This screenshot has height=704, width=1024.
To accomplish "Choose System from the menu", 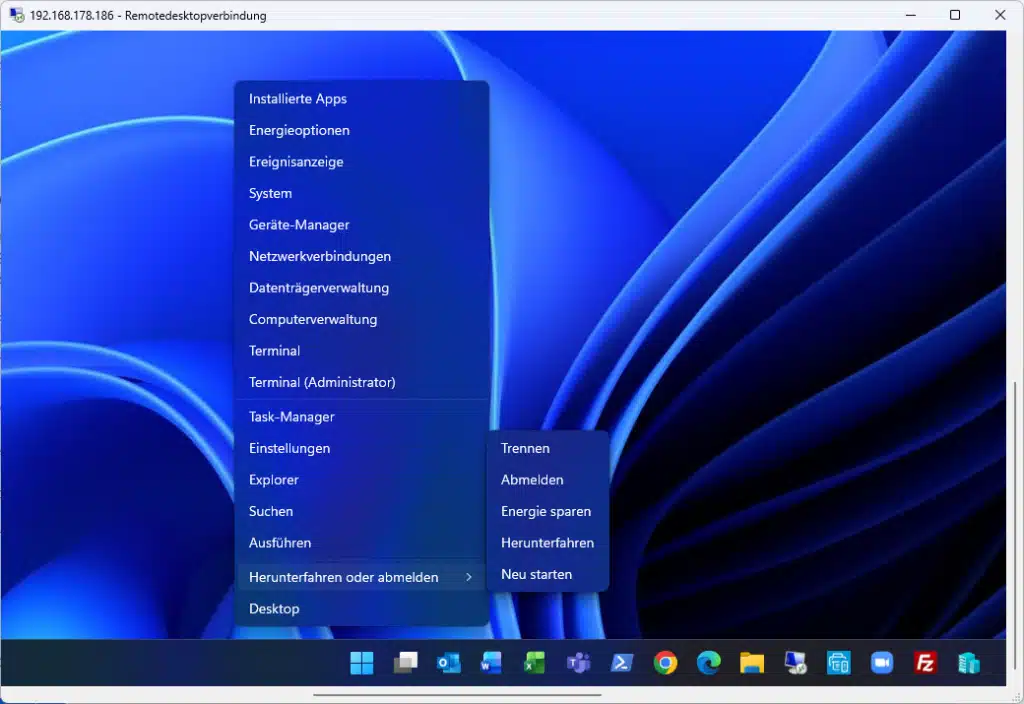I will pos(361,193).
